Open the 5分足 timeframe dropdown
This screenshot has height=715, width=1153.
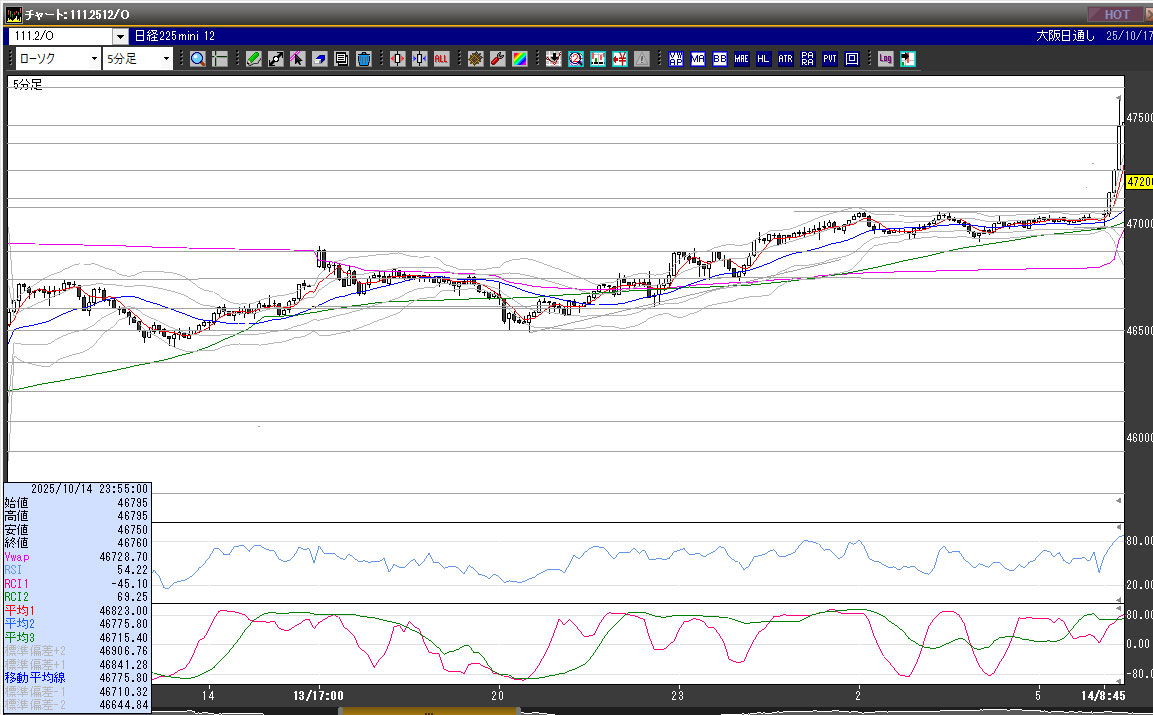click(x=139, y=59)
